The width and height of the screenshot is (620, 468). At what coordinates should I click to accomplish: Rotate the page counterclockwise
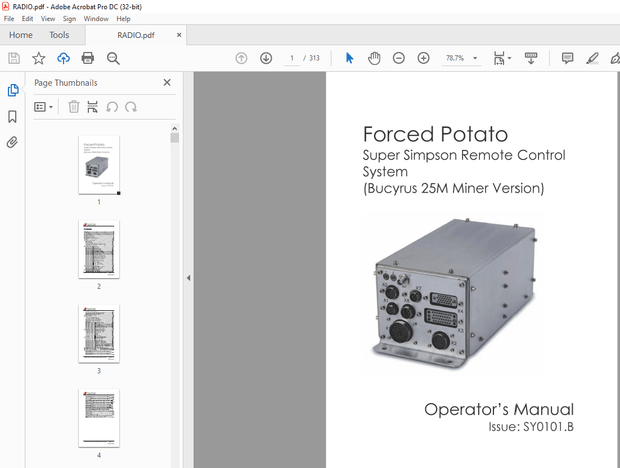point(112,107)
